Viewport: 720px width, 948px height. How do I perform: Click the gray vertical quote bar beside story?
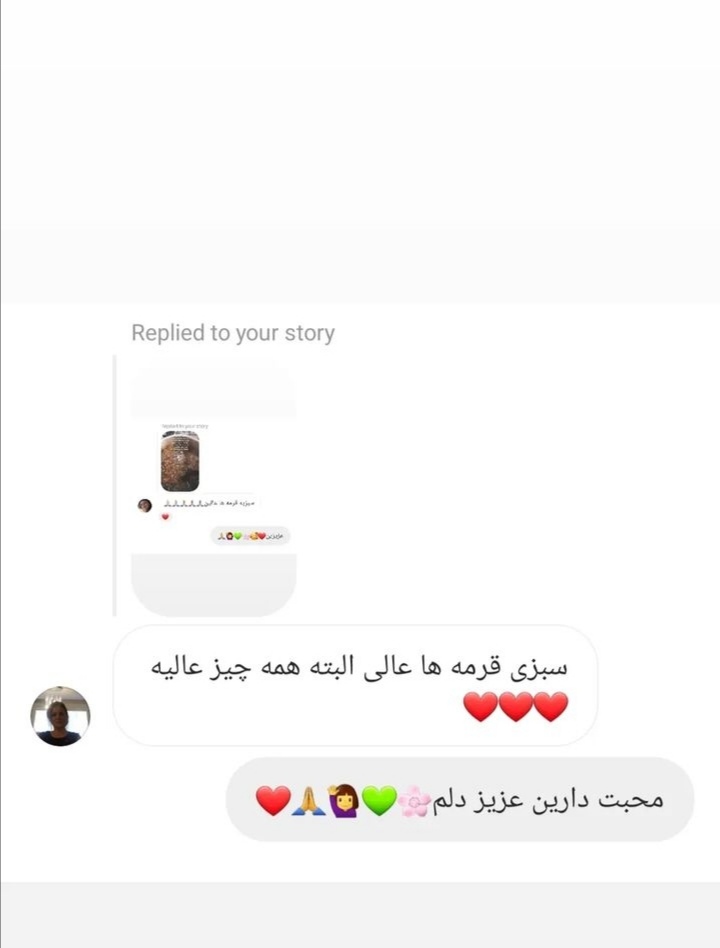(115, 486)
